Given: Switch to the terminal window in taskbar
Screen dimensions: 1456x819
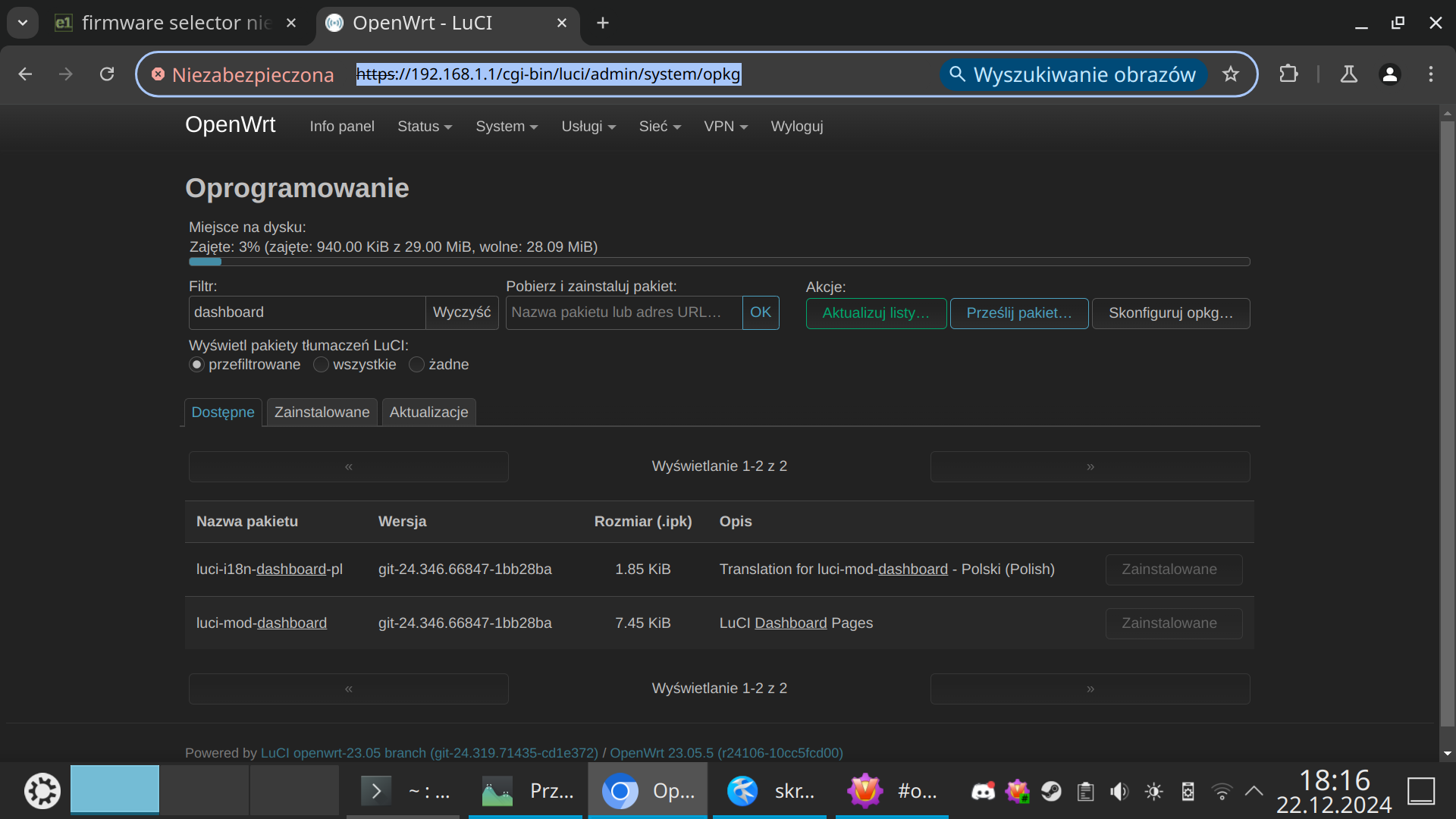Looking at the screenshot, I should tap(405, 791).
